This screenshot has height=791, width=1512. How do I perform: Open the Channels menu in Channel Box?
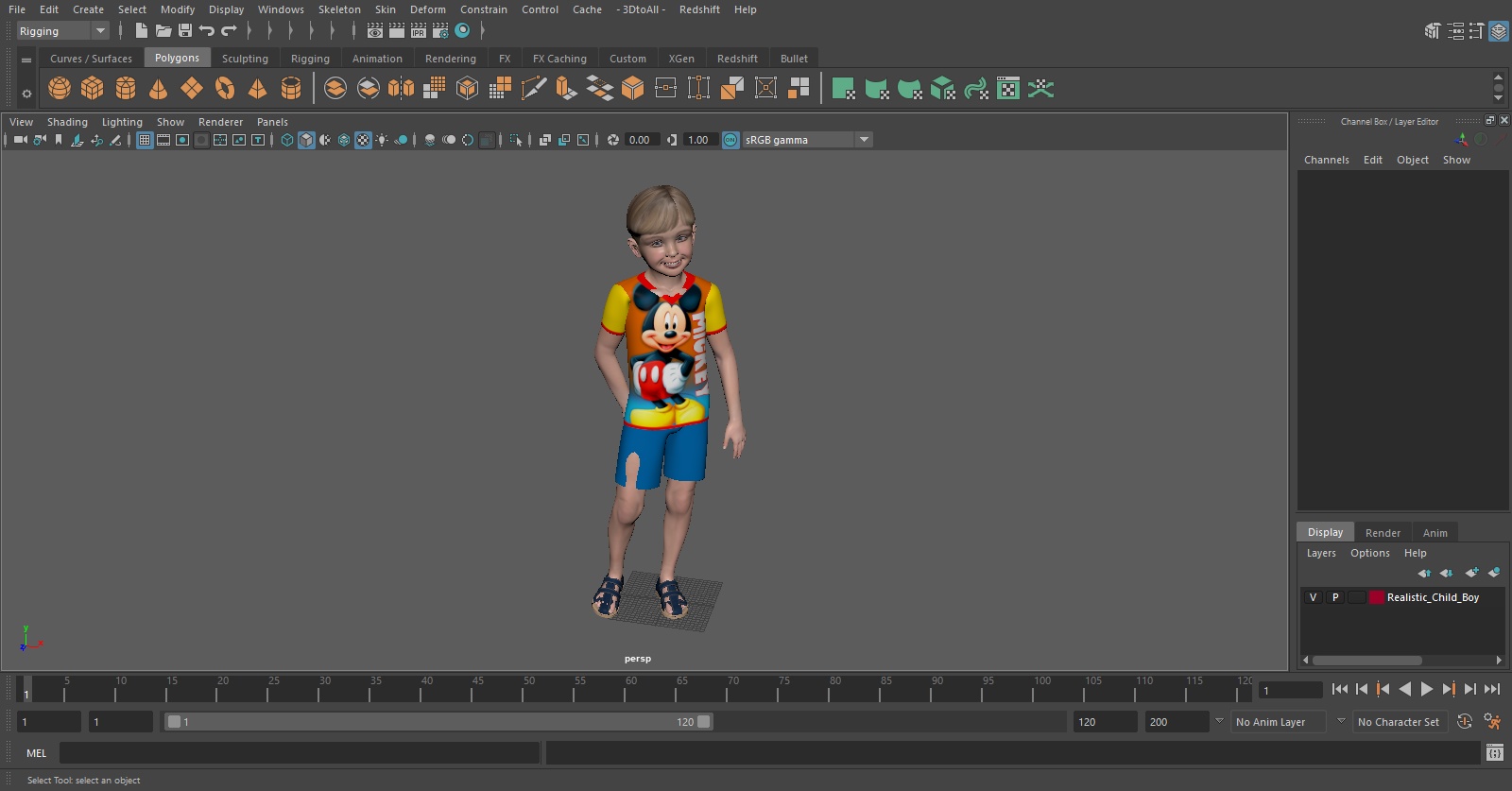tap(1327, 160)
